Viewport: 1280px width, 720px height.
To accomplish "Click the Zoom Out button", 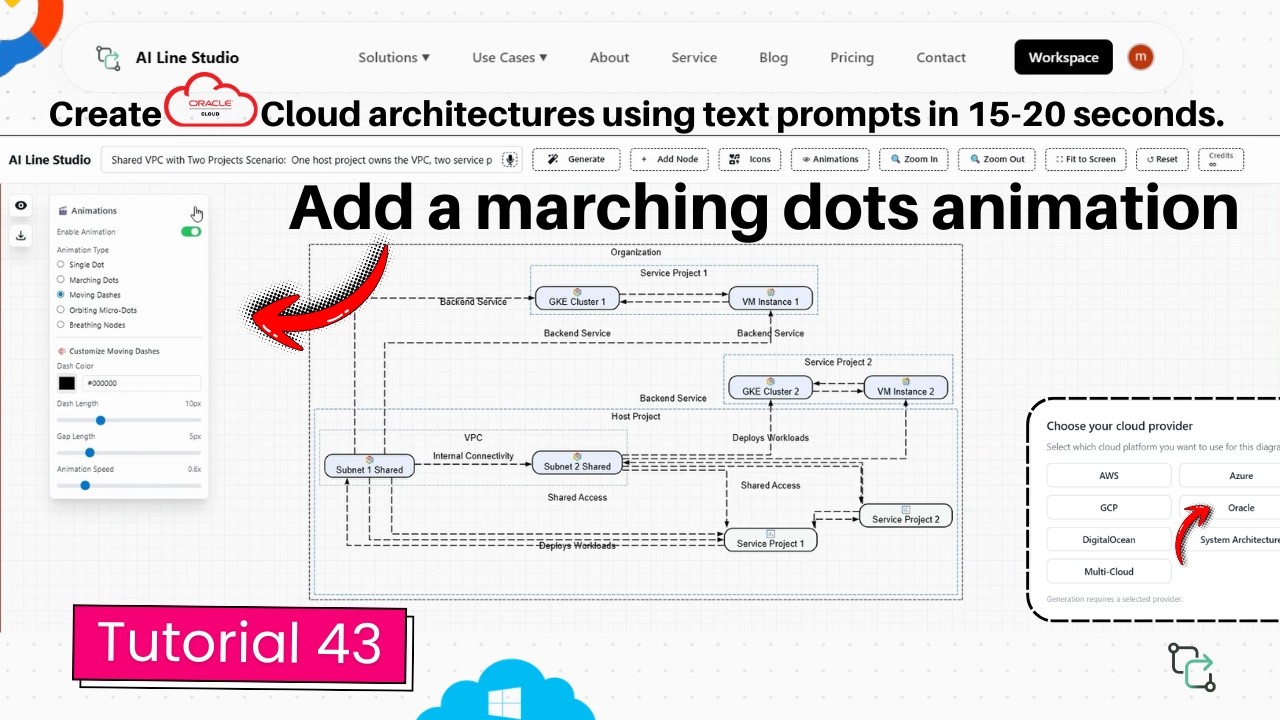I will click(x=996, y=159).
